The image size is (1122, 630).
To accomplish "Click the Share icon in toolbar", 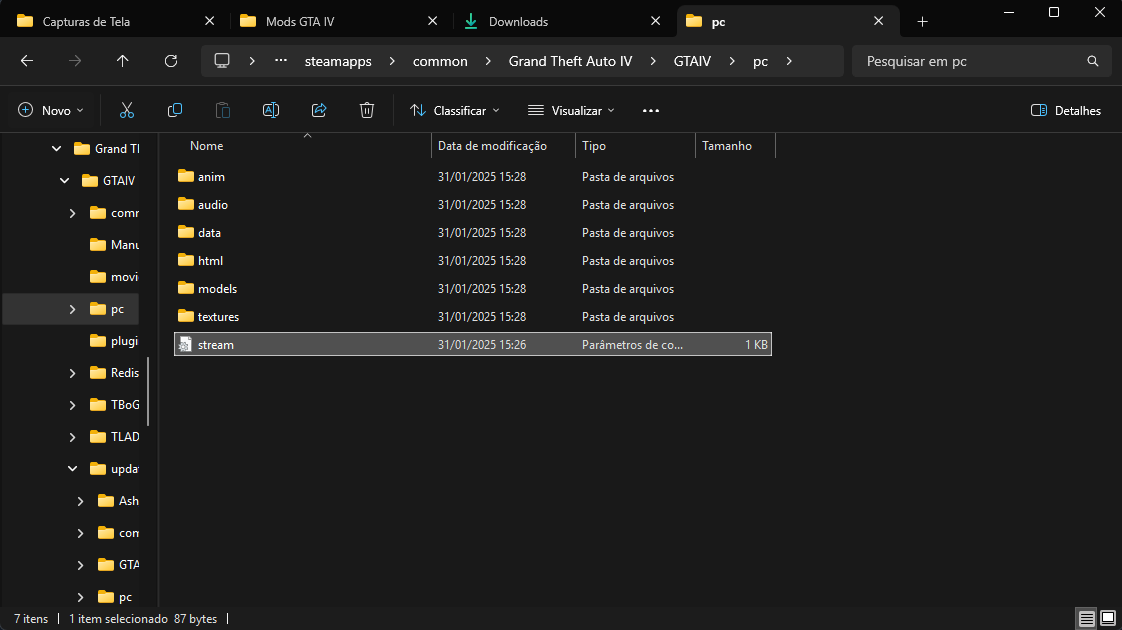I will point(319,110).
